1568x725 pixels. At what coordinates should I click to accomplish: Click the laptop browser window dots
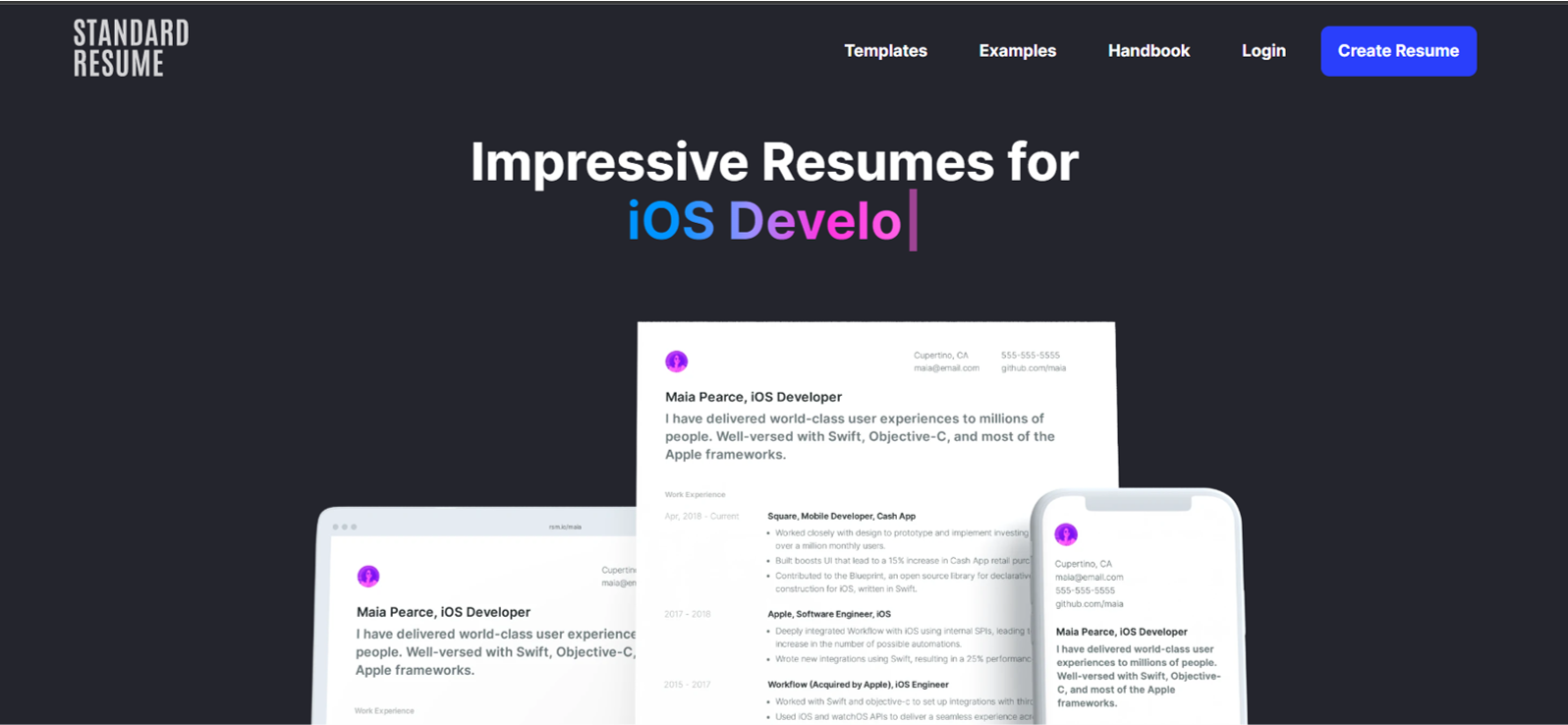point(344,528)
